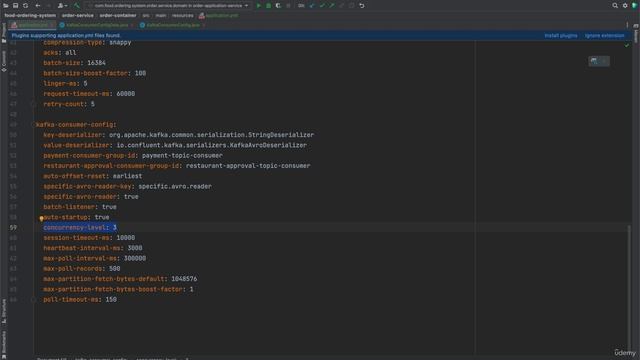
Task: Click fold end marker at poll-timeout-ms line
Action: click(33, 300)
